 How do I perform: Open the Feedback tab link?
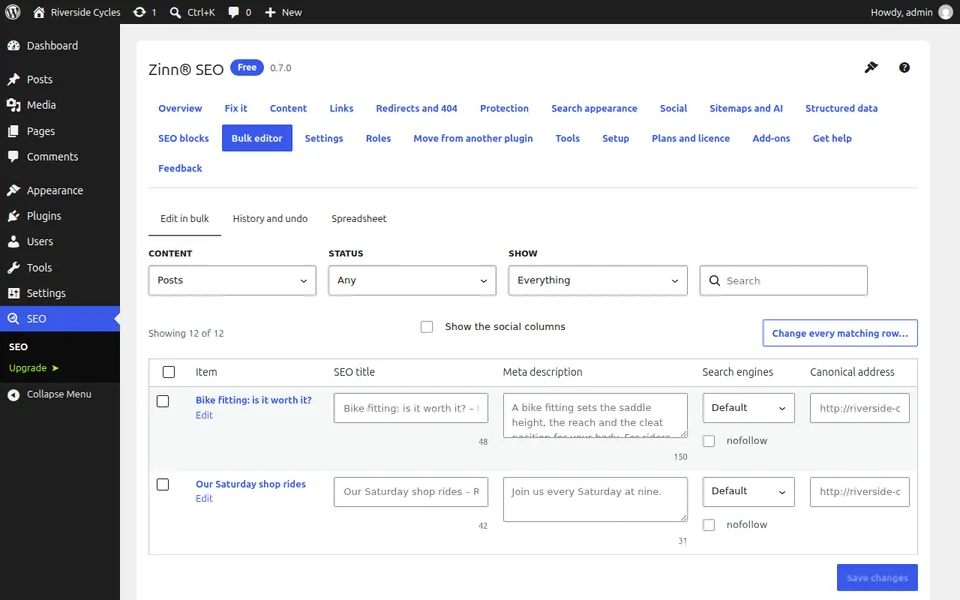180,168
